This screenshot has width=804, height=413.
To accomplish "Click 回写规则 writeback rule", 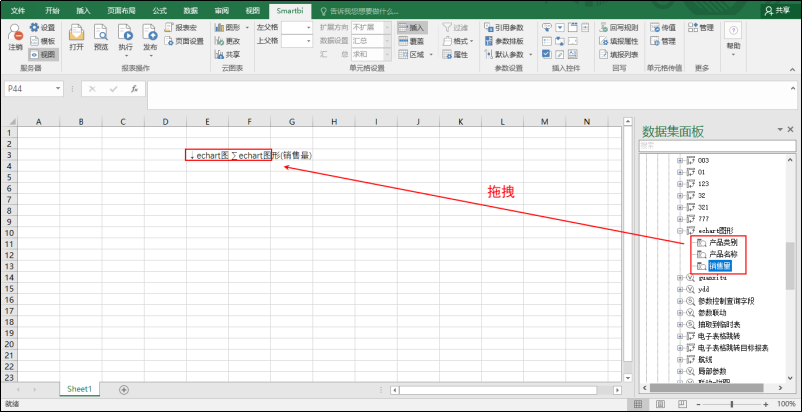I will point(618,28).
